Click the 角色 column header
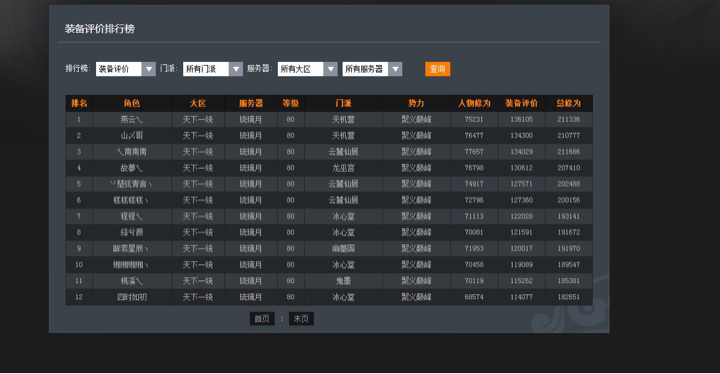 coord(132,103)
